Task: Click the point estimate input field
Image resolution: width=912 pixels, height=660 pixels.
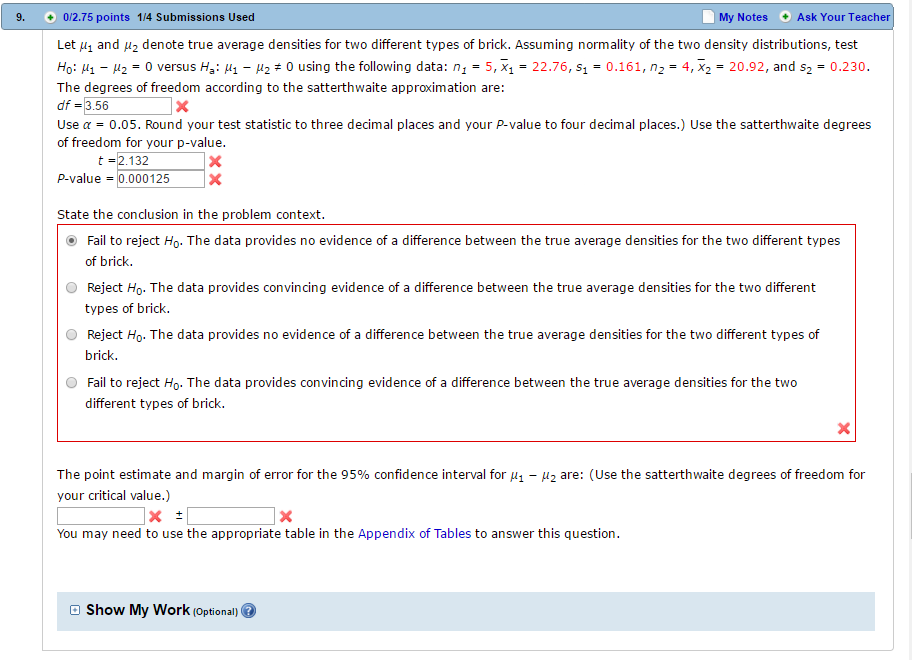Action: tap(100, 516)
